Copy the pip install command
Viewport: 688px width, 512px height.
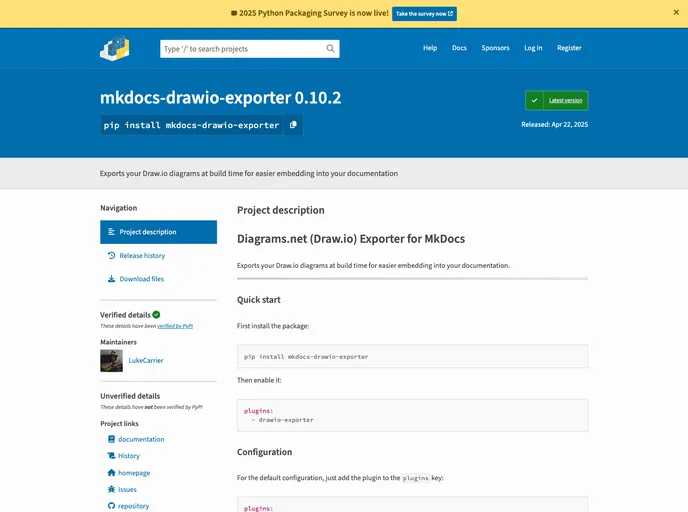pyautogui.click(x=293, y=125)
